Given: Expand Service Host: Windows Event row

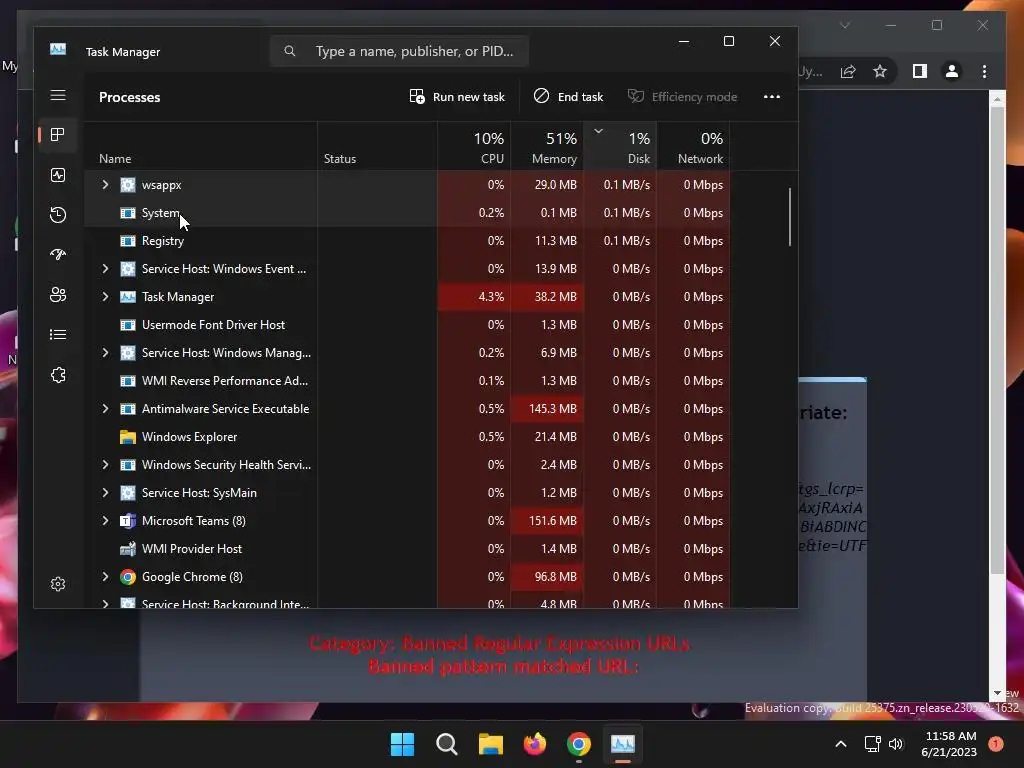Looking at the screenshot, I should pyautogui.click(x=105, y=268).
